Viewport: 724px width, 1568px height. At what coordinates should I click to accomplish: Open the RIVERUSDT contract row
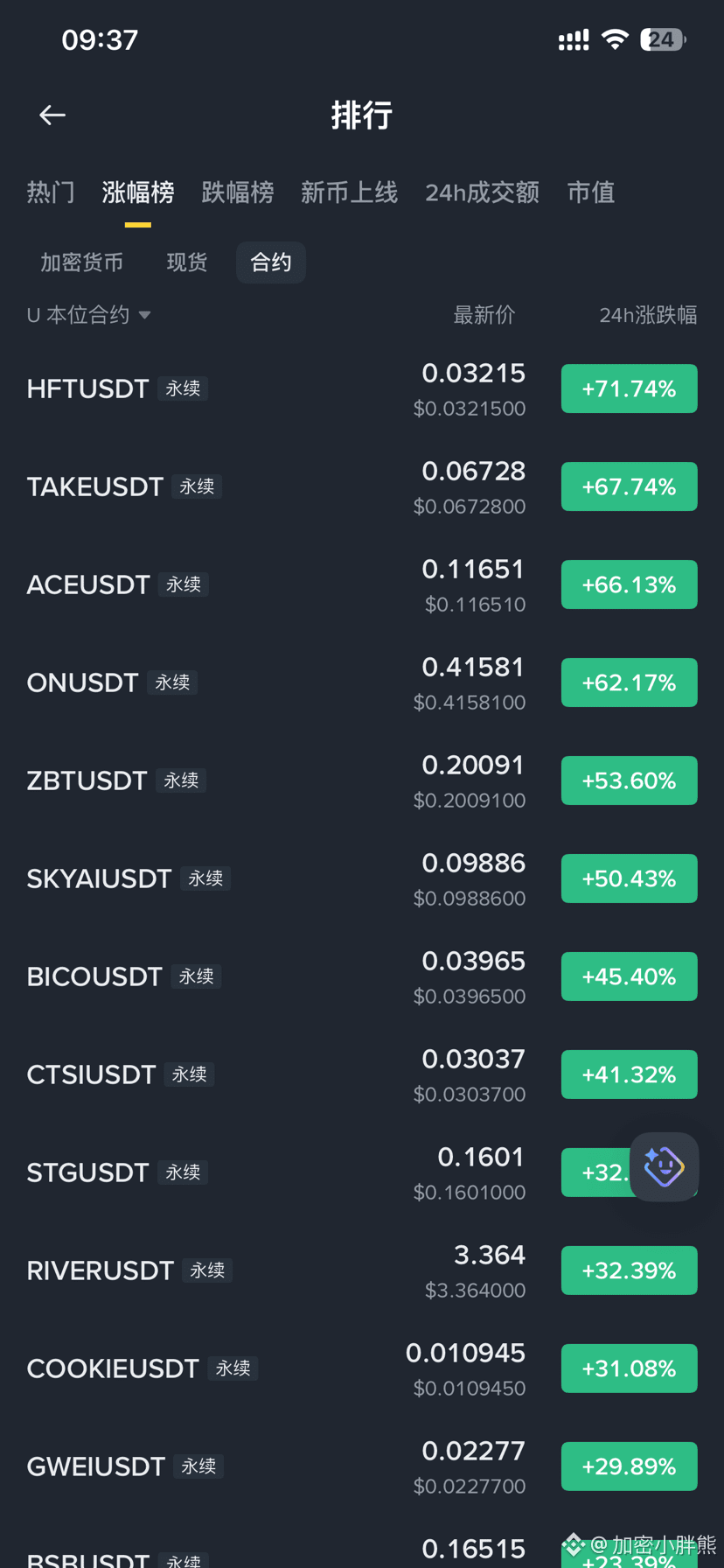362,1270
